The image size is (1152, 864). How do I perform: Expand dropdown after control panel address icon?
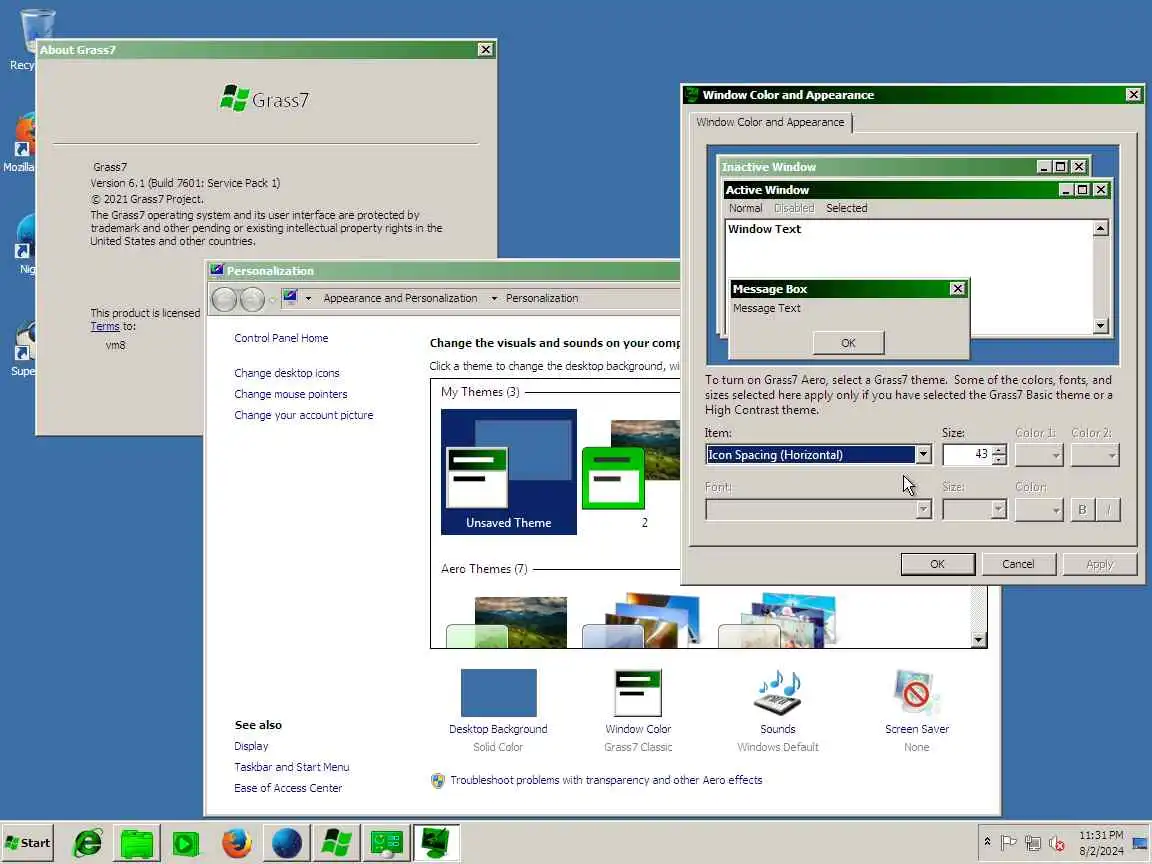pyautogui.click(x=308, y=298)
